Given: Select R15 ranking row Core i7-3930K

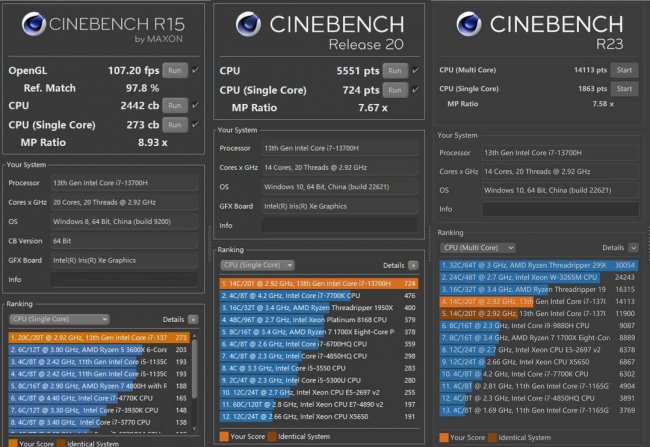Looking at the screenshot, I should 99,410.
